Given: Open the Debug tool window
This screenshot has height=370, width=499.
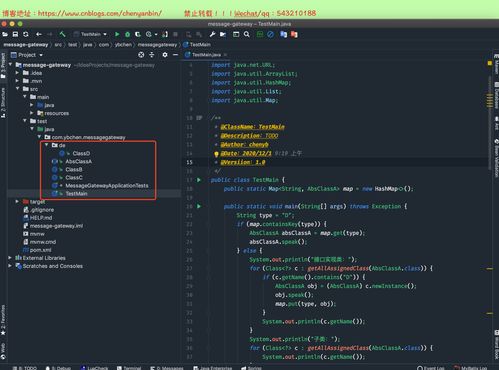Looking at the screenshot, I should 58,368.
